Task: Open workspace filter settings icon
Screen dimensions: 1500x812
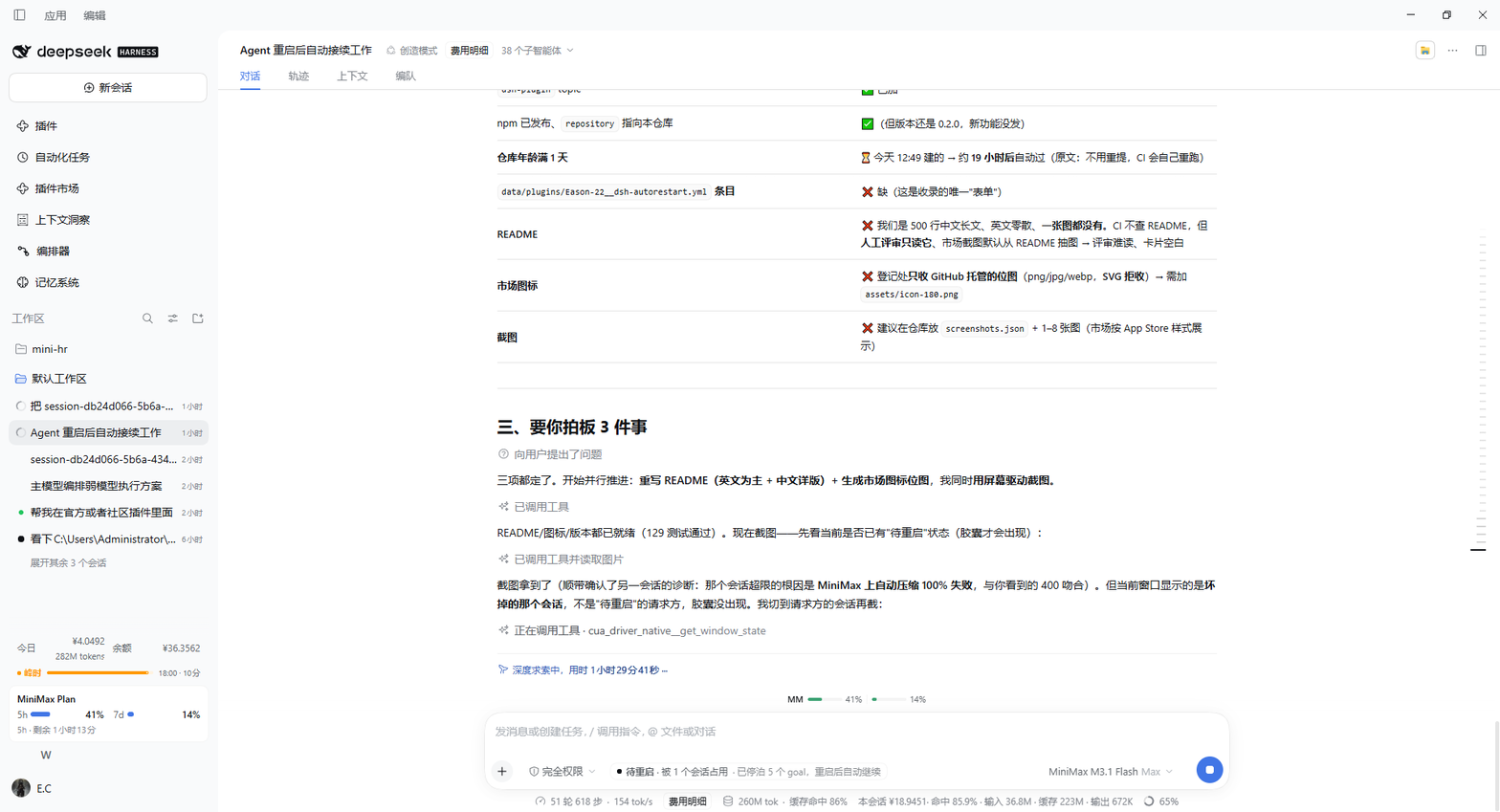Action: 173,318
